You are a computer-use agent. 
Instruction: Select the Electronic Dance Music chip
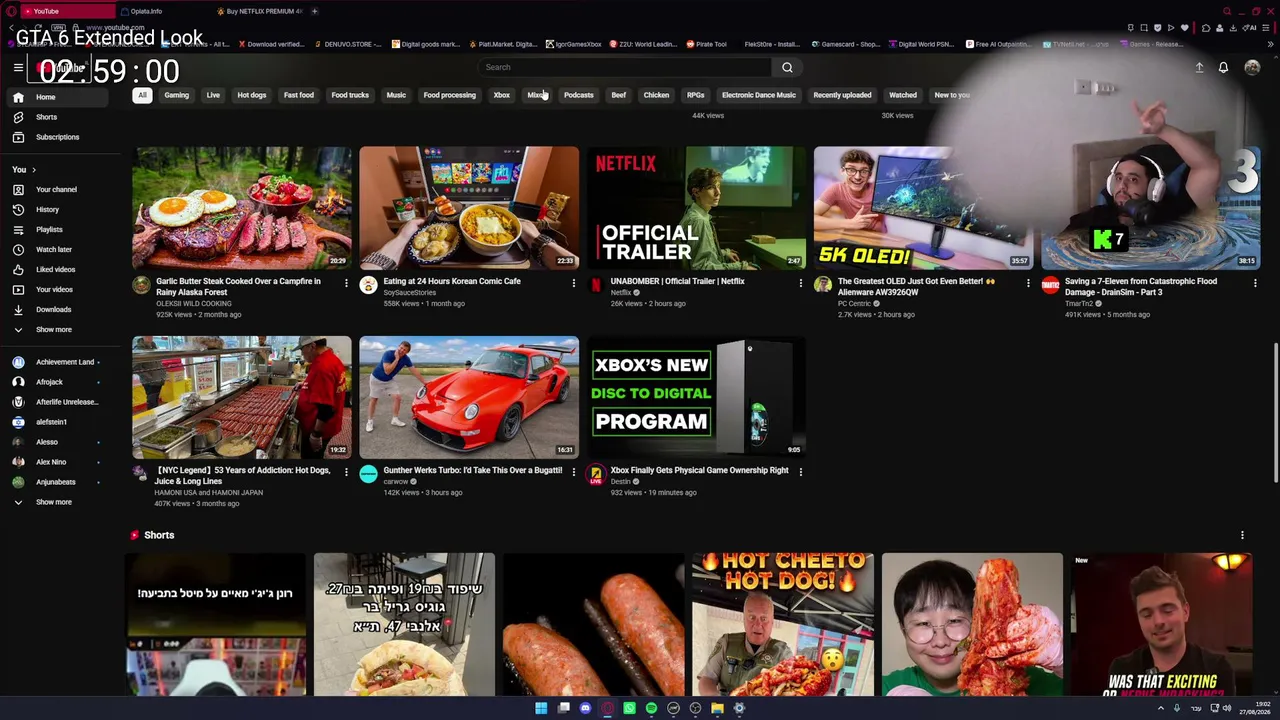click(759, 95)
